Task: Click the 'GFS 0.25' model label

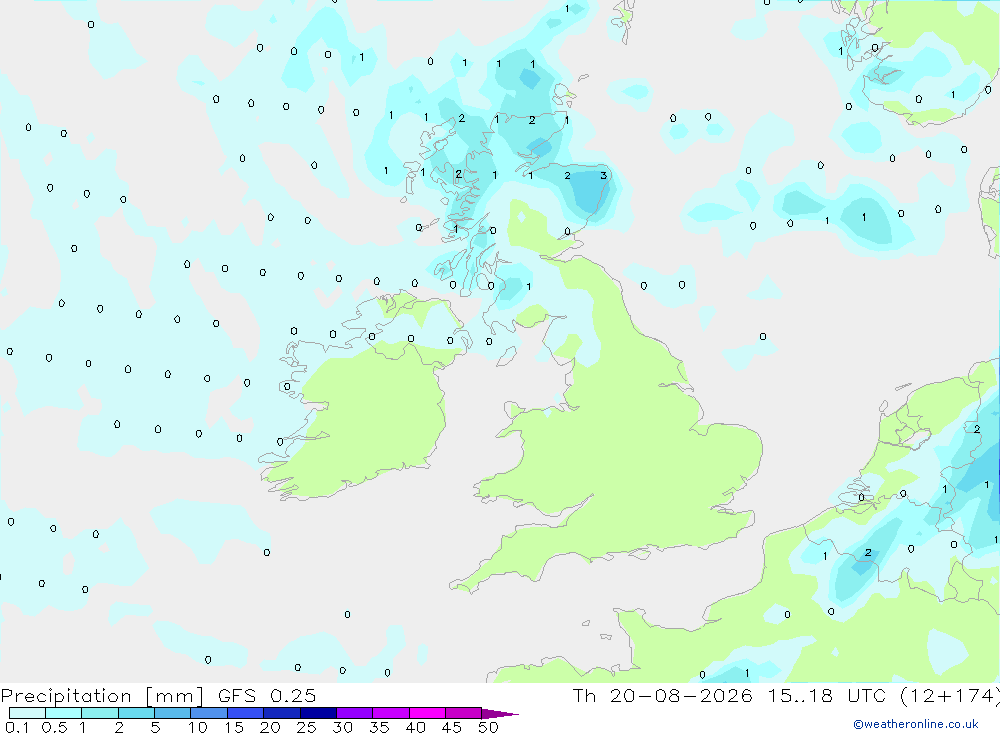Action: click(267, 695)
